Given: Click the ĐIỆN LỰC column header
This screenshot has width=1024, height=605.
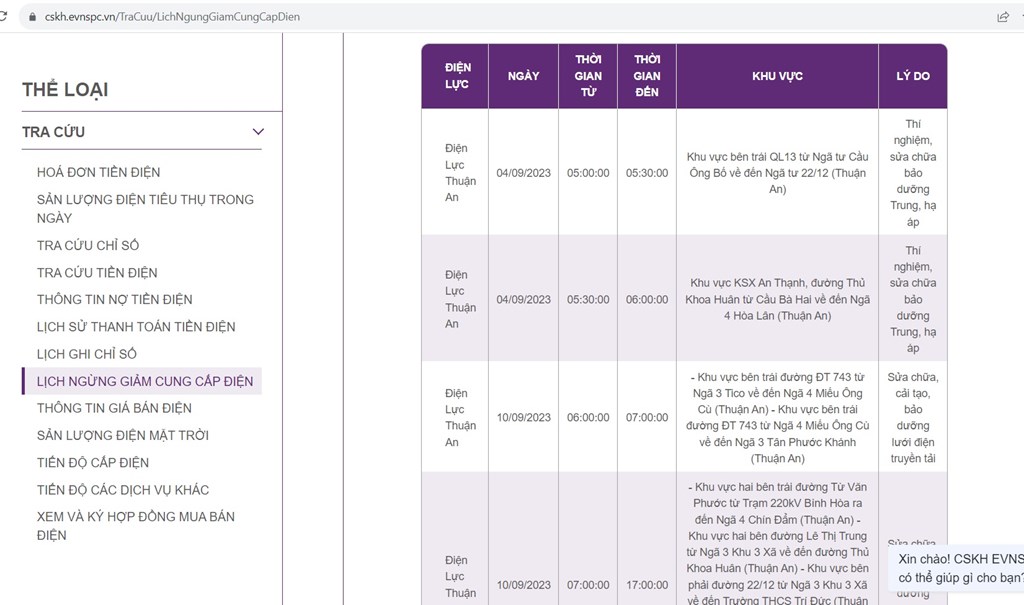Looking at the screenshot, I should 455,76.
